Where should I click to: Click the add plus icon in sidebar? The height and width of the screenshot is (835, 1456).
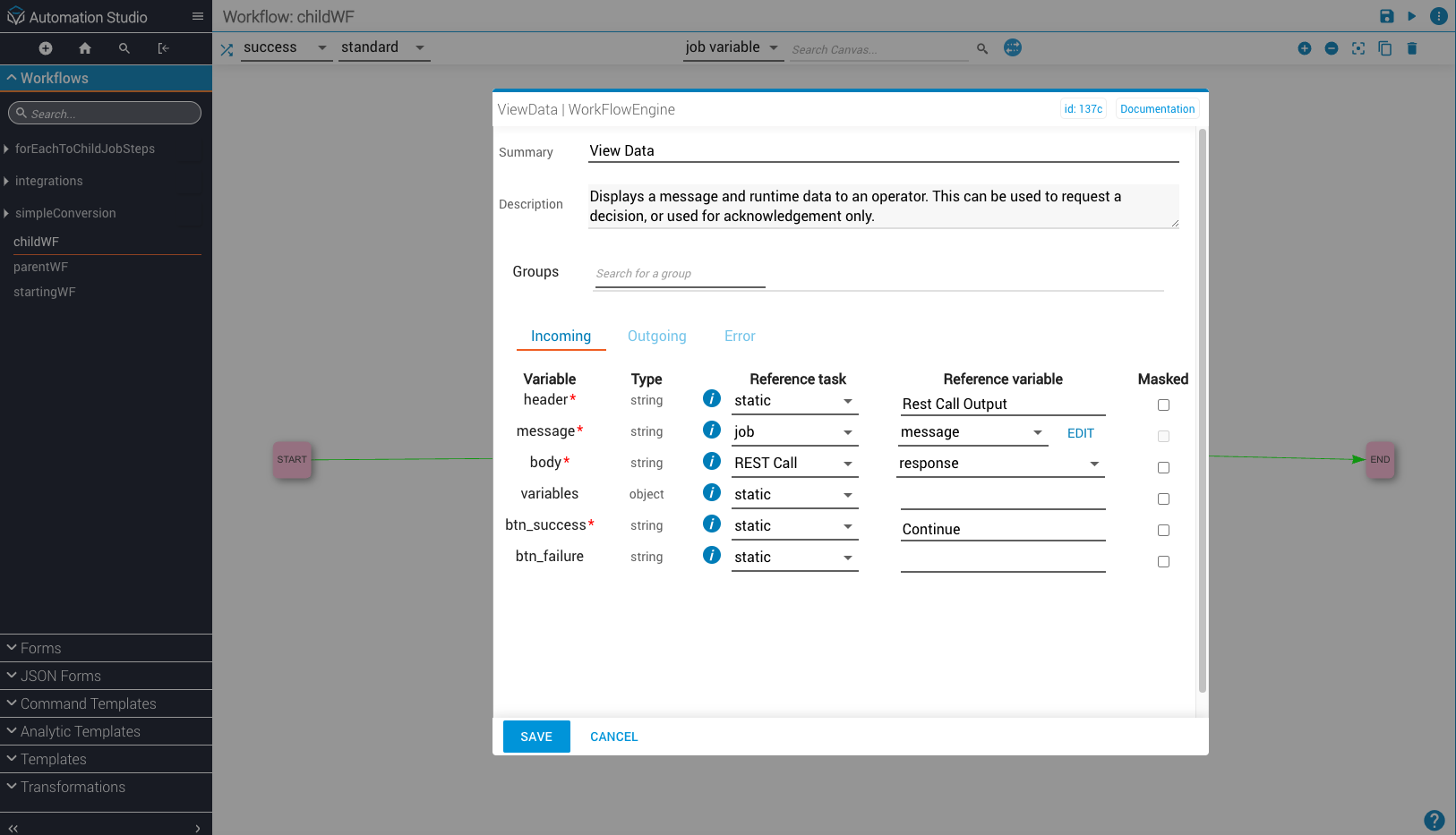tap(46, 48)
